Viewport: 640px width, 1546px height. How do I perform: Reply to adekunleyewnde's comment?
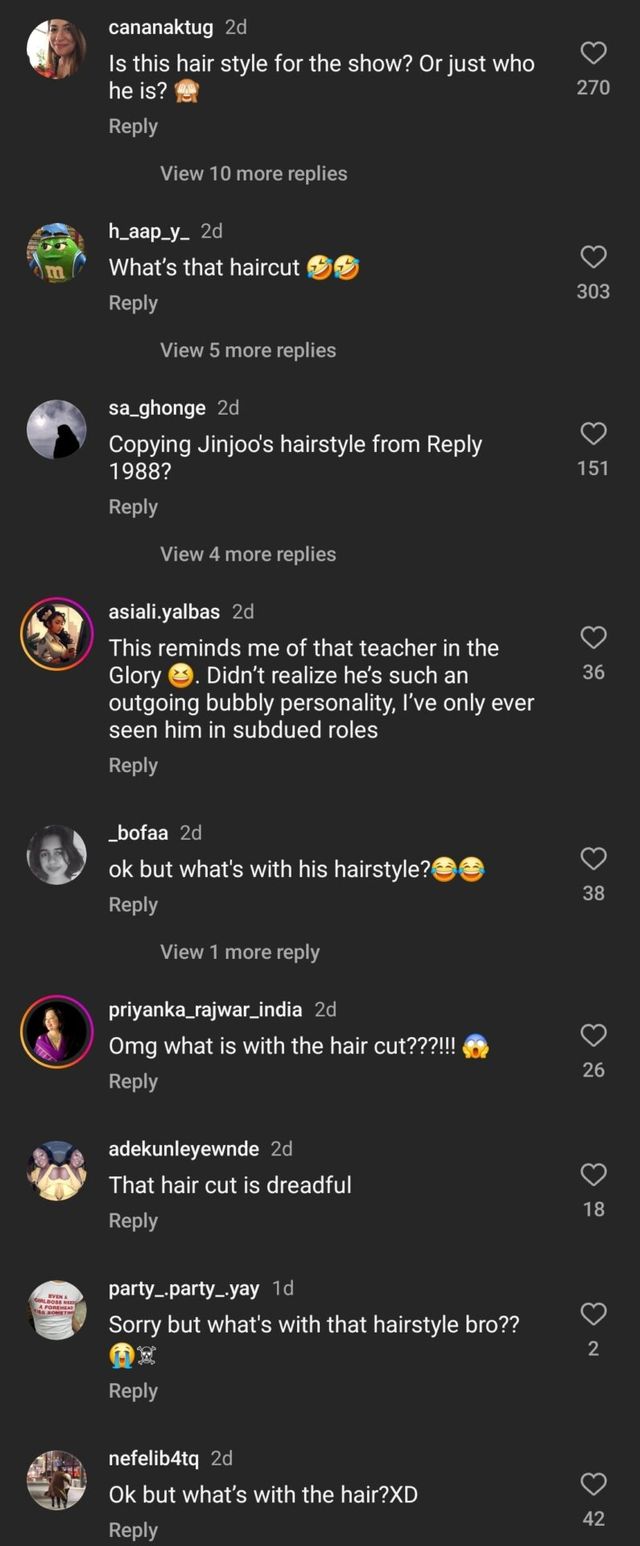point(133,1220)
